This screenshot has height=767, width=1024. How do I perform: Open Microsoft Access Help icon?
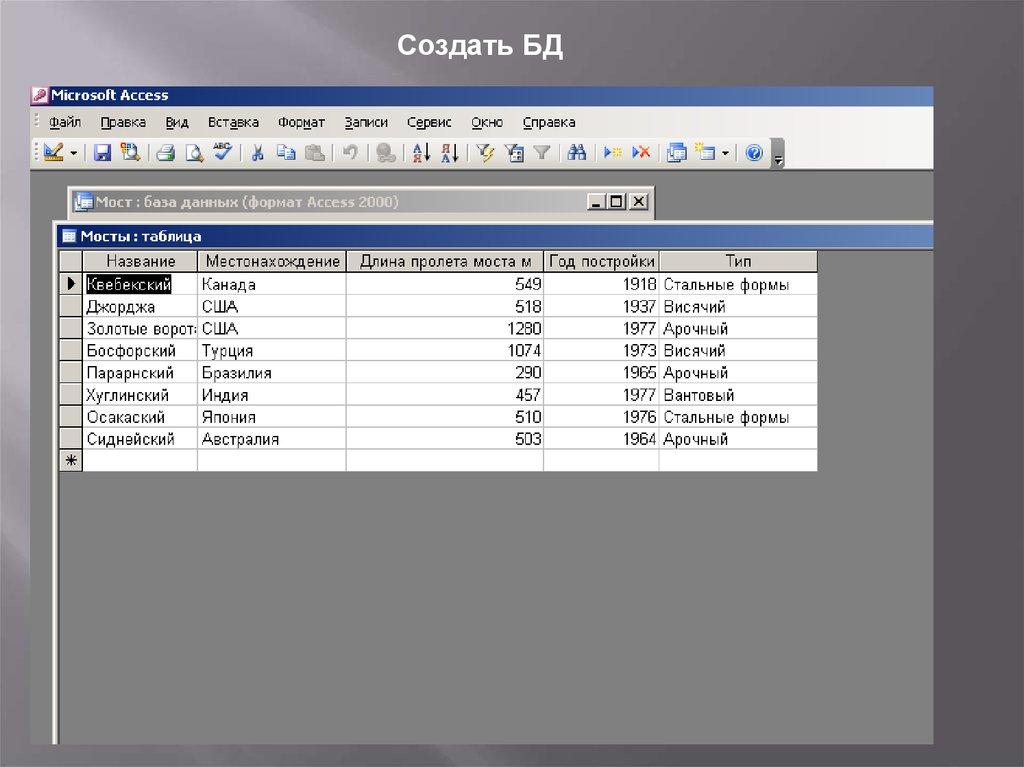click(x=754, y=153)
